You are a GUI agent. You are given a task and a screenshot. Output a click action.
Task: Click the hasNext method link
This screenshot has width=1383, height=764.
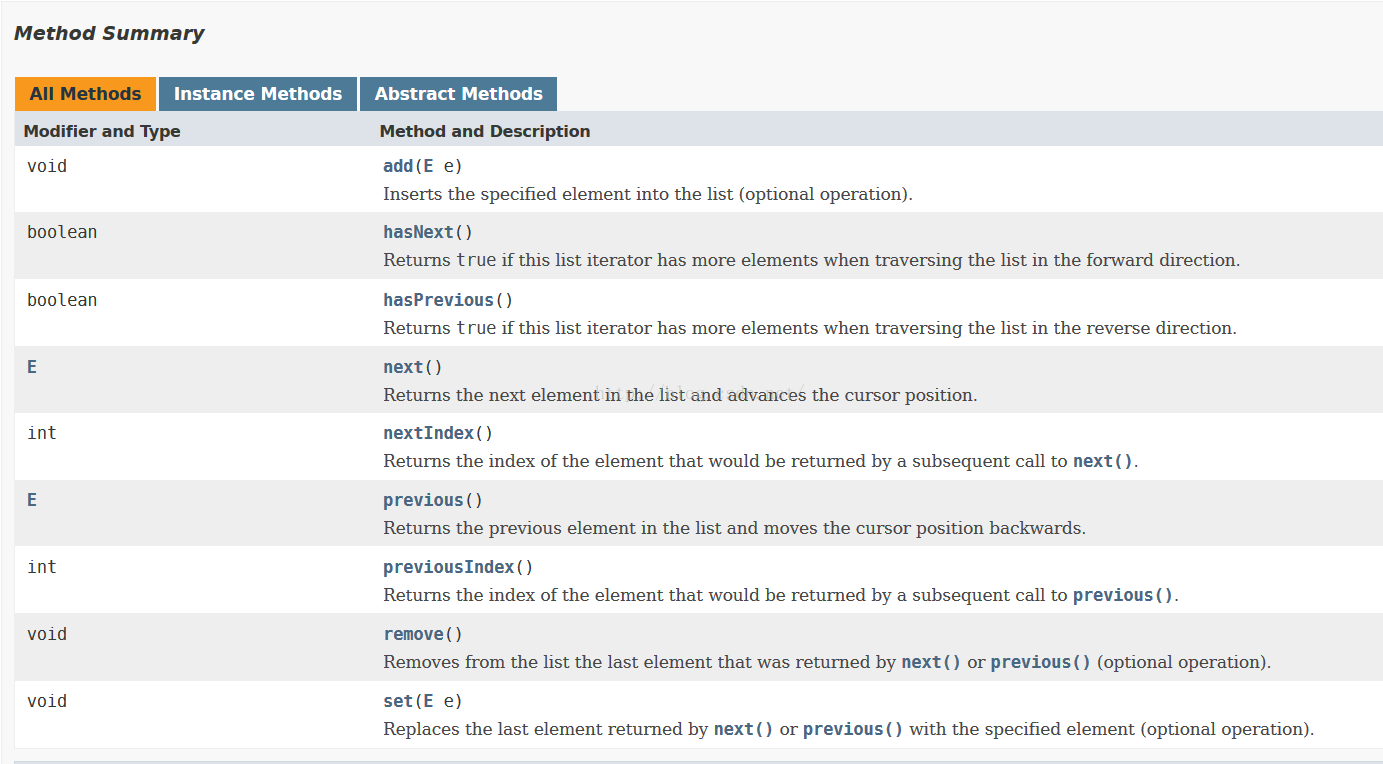tap(418, 232)
